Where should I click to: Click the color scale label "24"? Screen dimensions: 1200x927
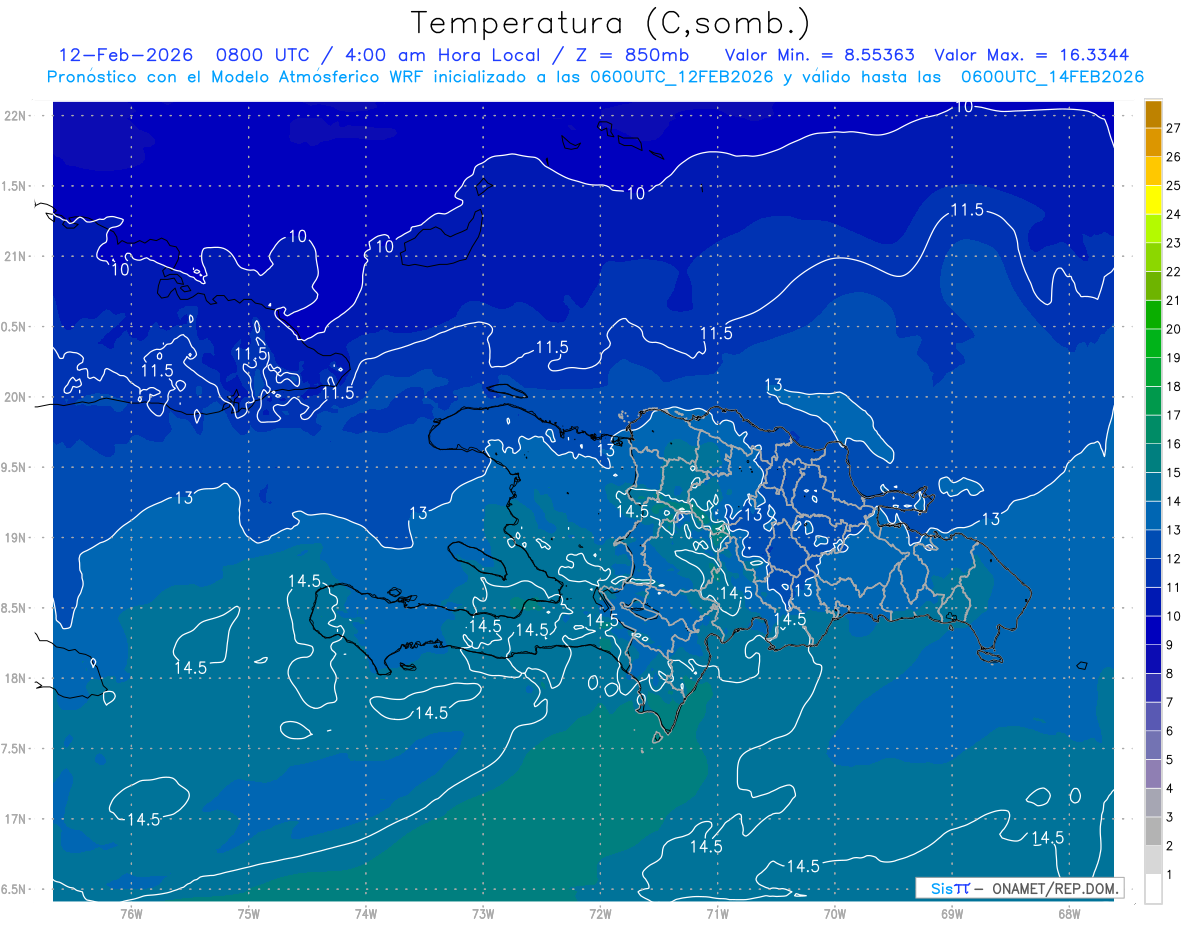tap(1173, 214)
